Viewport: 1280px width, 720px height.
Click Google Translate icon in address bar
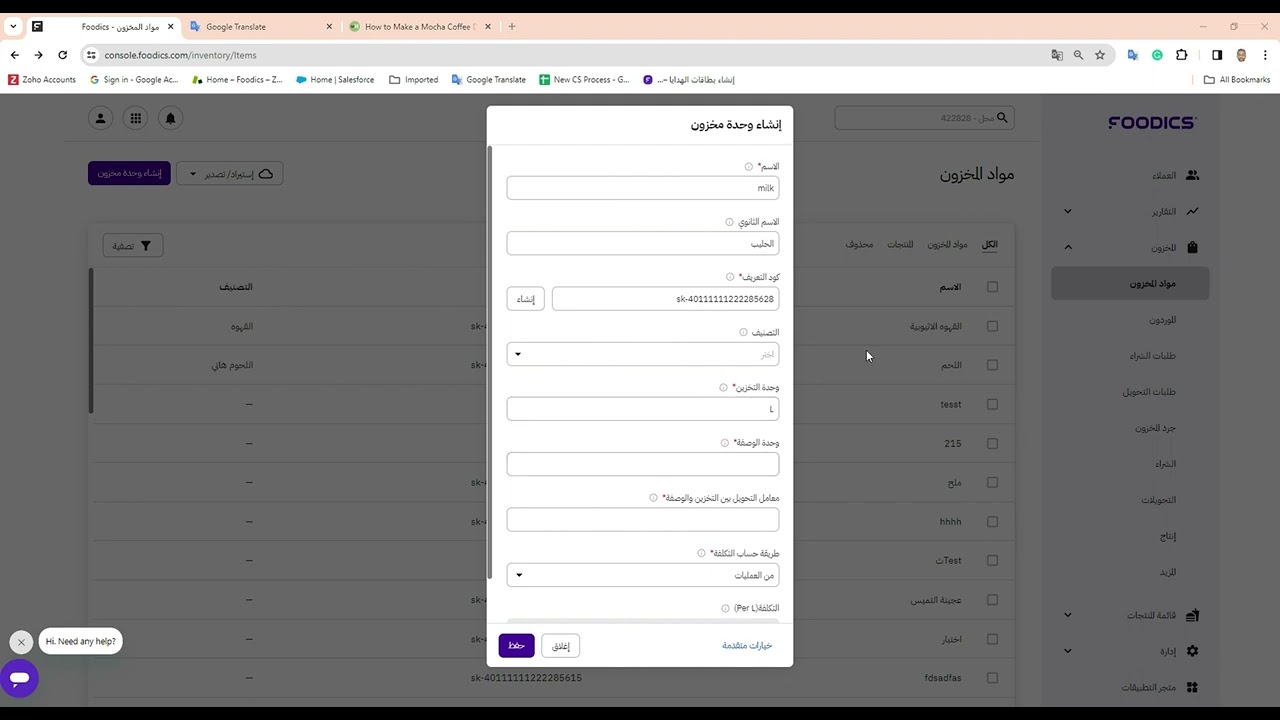(x=1057, y=55)
